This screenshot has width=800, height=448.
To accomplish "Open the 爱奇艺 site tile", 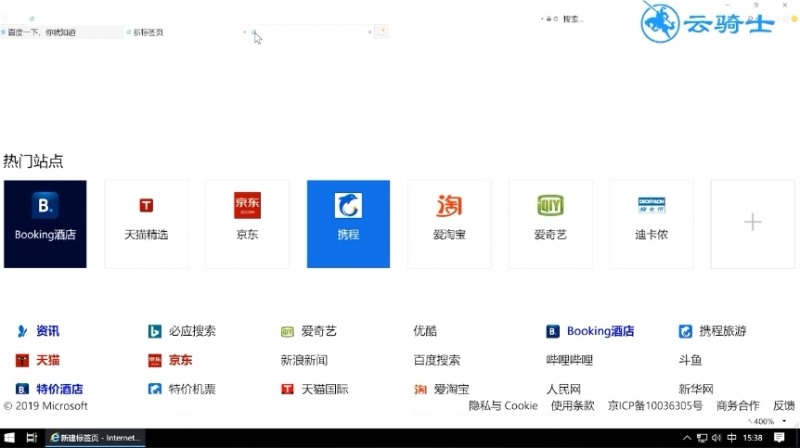I will (x=550, y=224).
